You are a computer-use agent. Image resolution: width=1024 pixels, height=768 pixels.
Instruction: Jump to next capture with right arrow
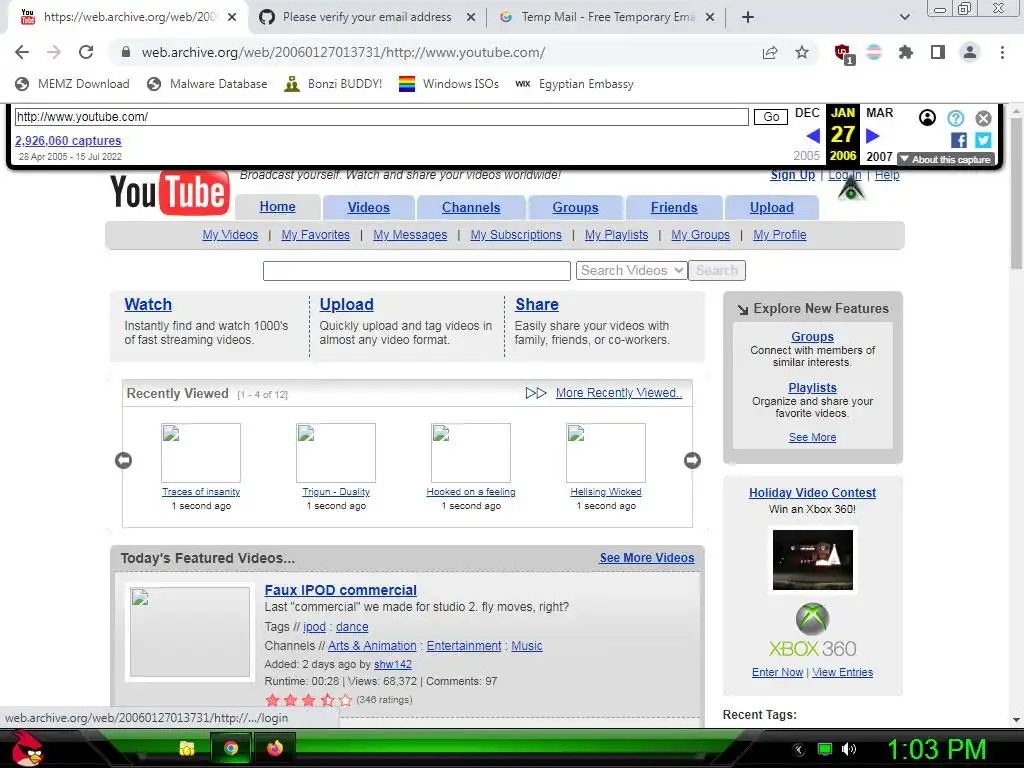872,136
